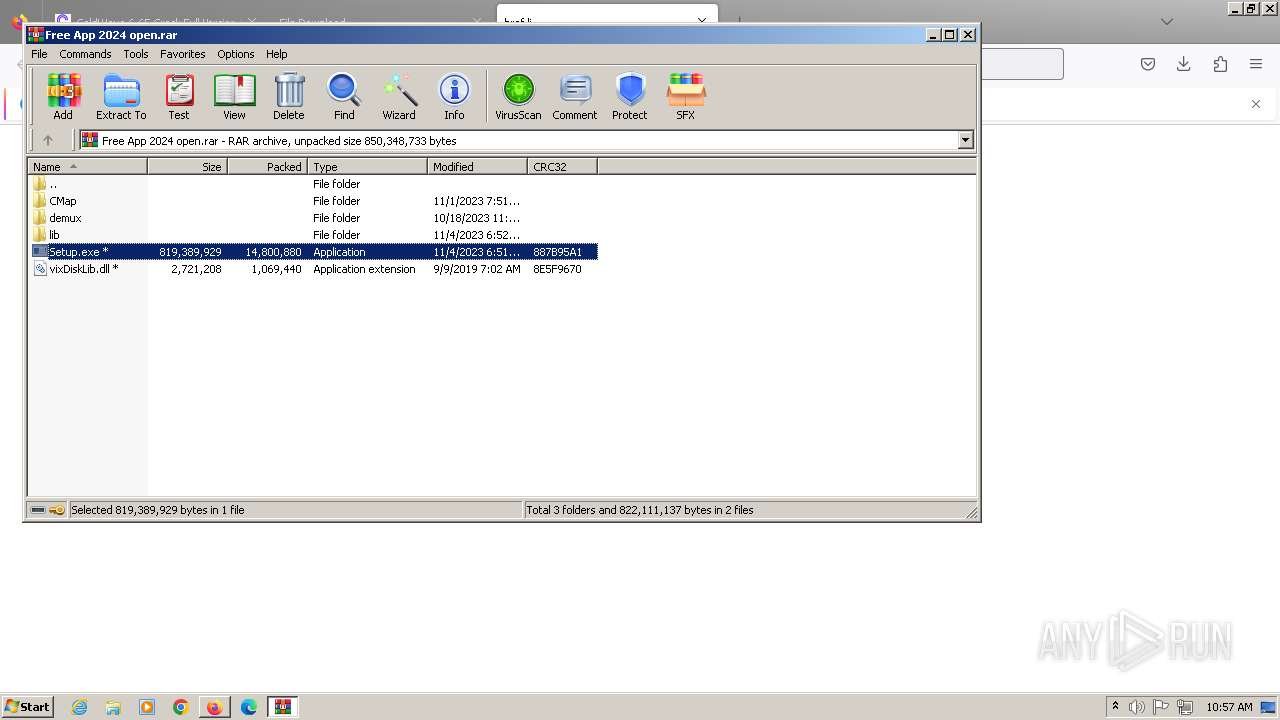Click the Application extension type cell
Image resolution: width=1280 pixels, height=720 pixels.
[x=364, y=269]
